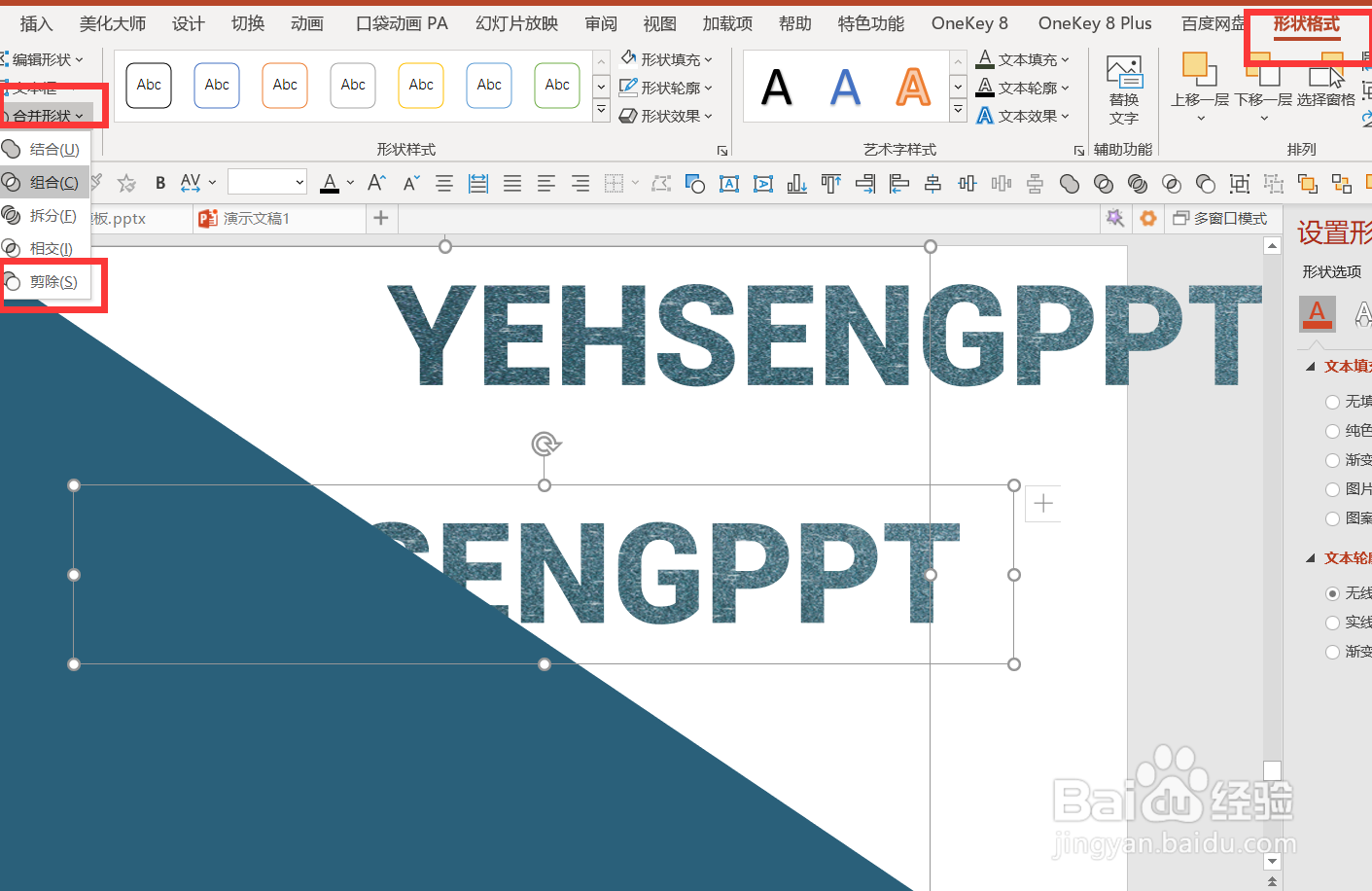This screenshot has height=891, width=1372.
Task: Select the orange outlined WordArt A style
Action: click(913, 88)
